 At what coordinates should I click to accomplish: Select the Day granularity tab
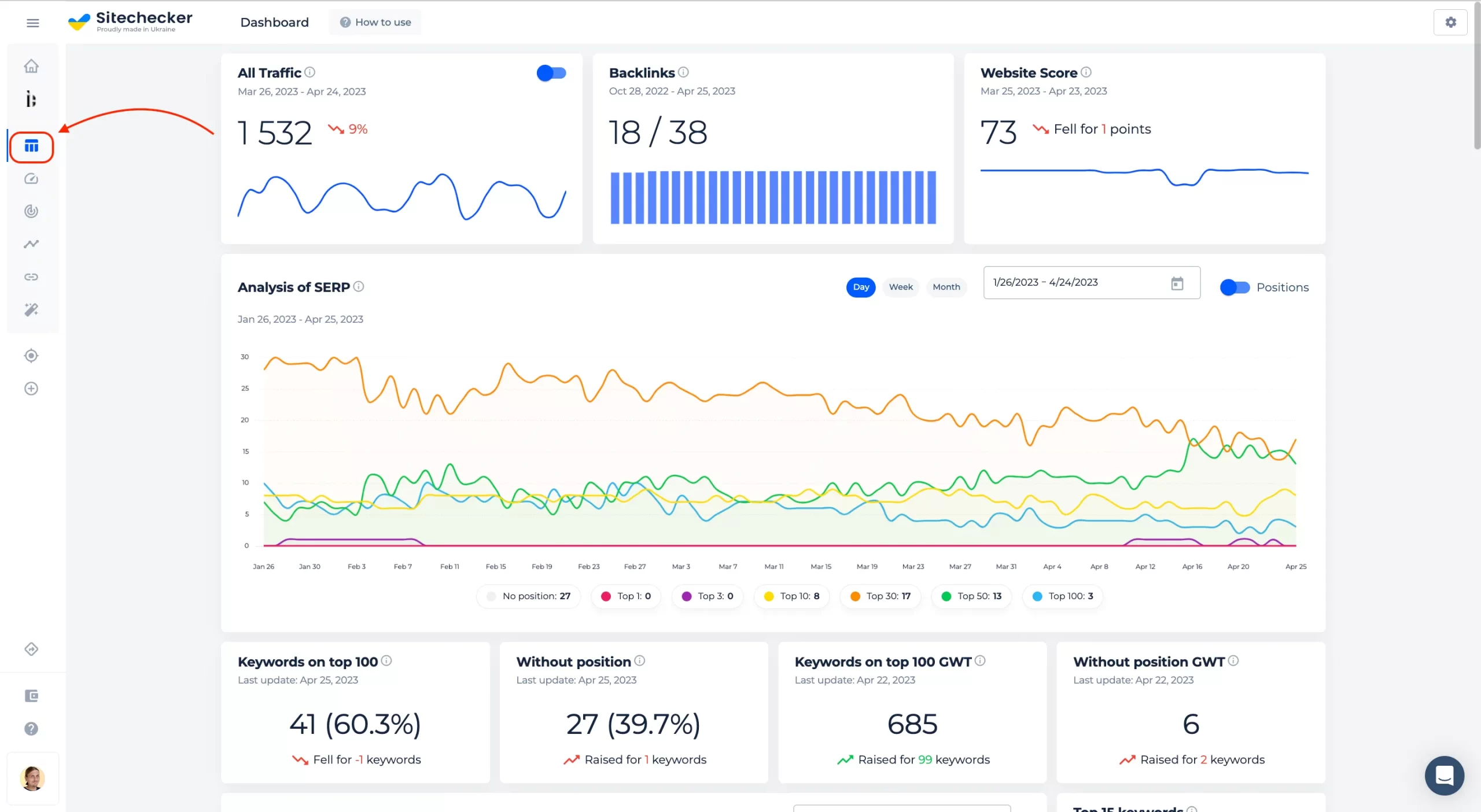(x=861, y=287)
